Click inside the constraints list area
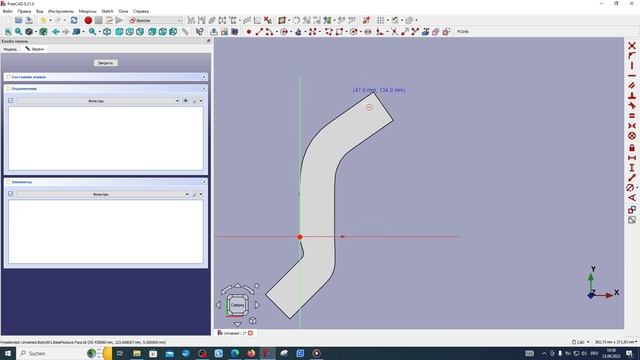Image resolution: width=640 pixels, height=360 pixels. tap(106, 138)
